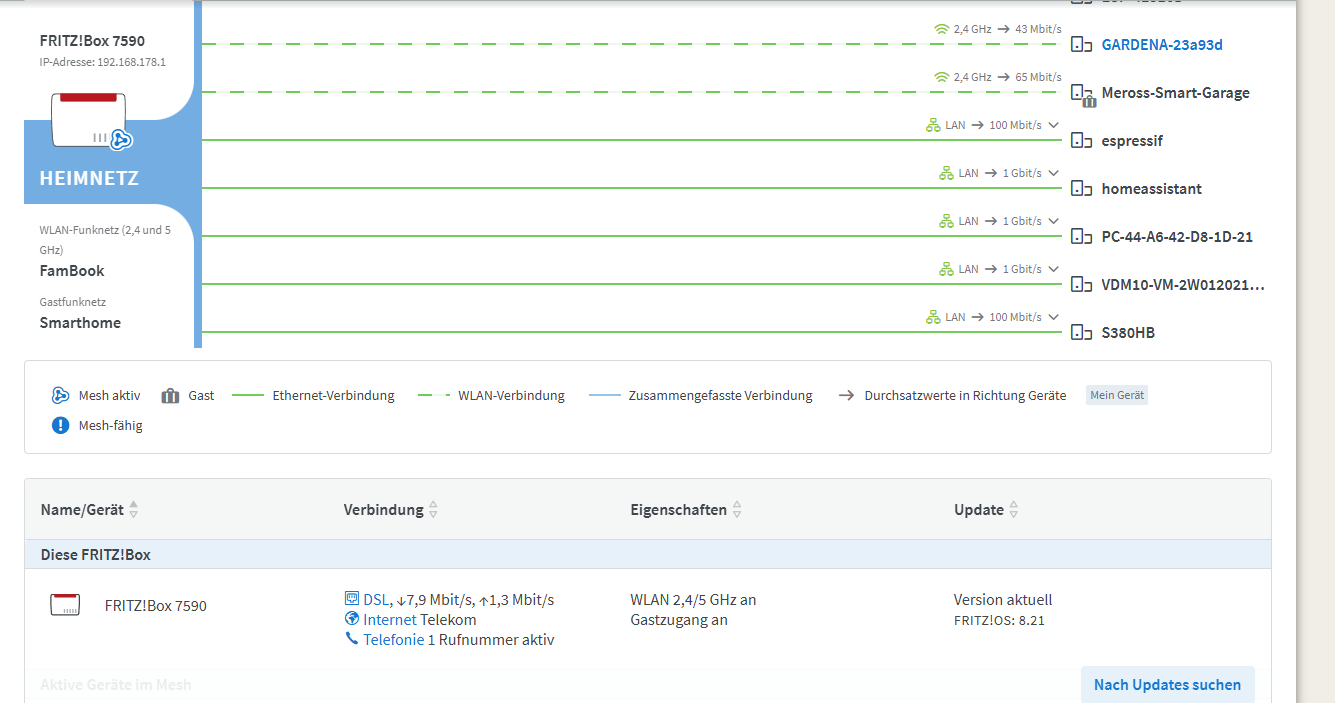This screenshot has width=1335, height=703.
Task: Click the PC-44-A6-42-D8-1D-21 device name
Action: 1177,237
